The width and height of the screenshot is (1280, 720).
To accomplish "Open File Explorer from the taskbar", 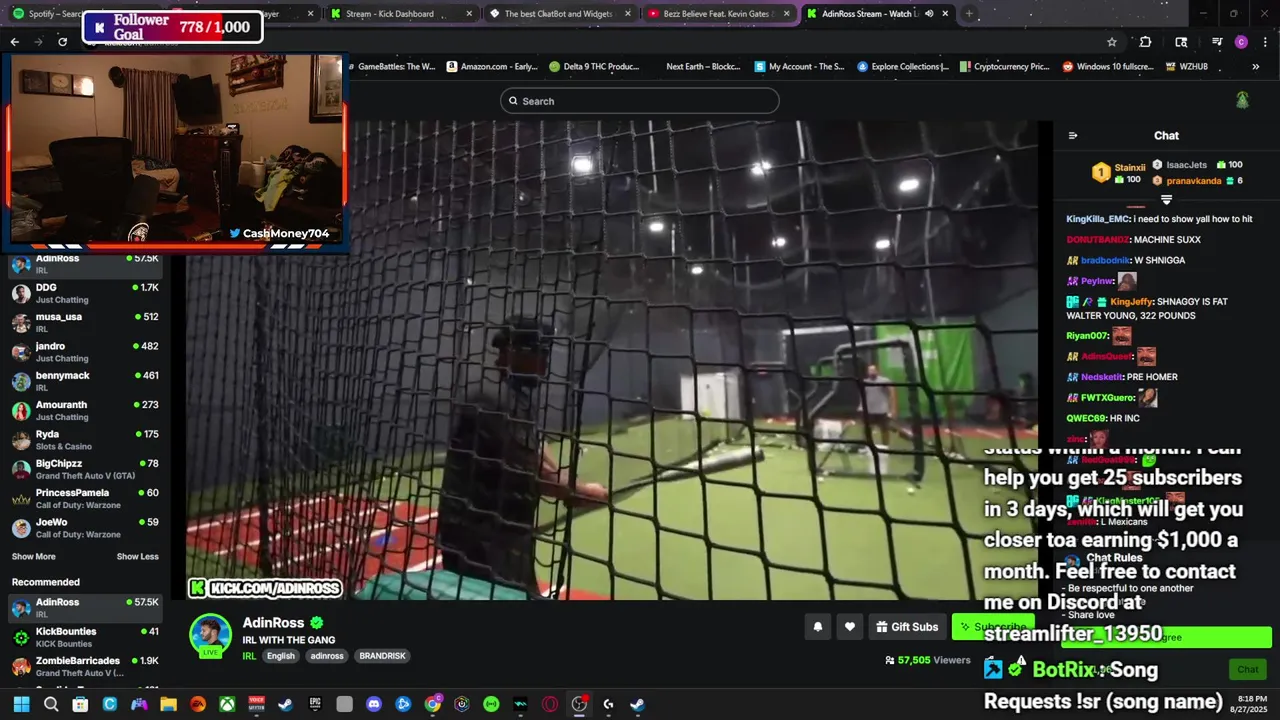I will (x=168, y=704).
